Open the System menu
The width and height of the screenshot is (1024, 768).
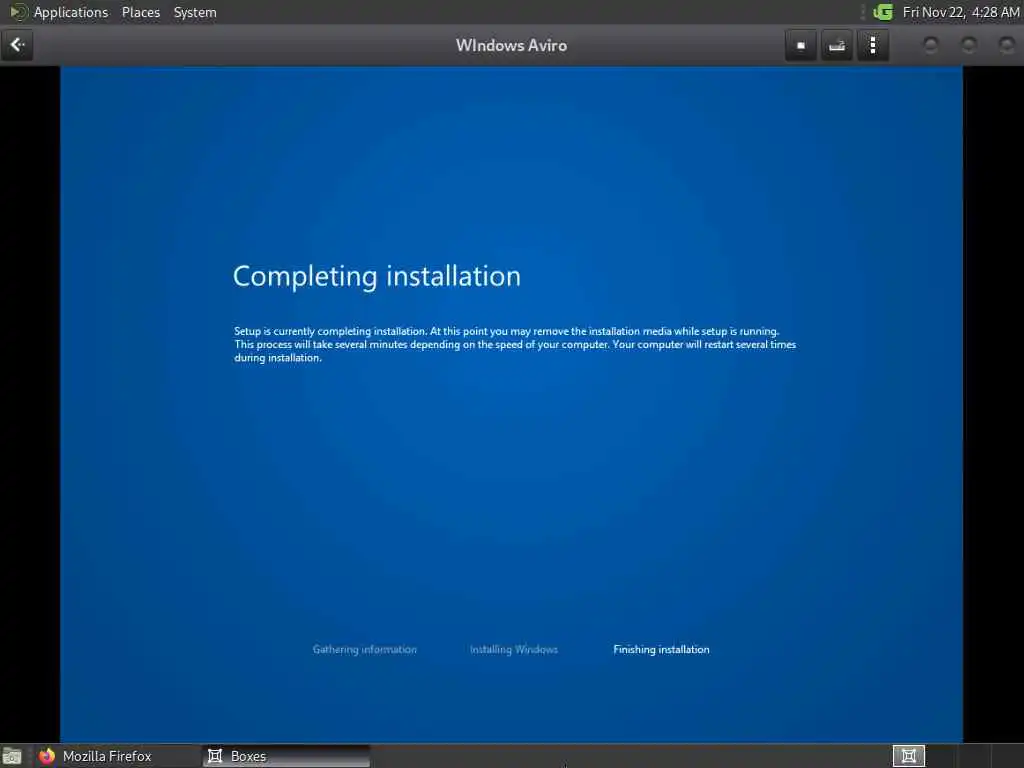point(195,12)
